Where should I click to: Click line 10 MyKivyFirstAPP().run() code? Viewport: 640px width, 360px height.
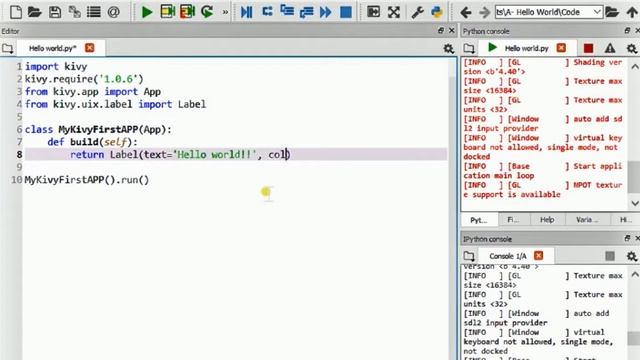click(87, 180)
